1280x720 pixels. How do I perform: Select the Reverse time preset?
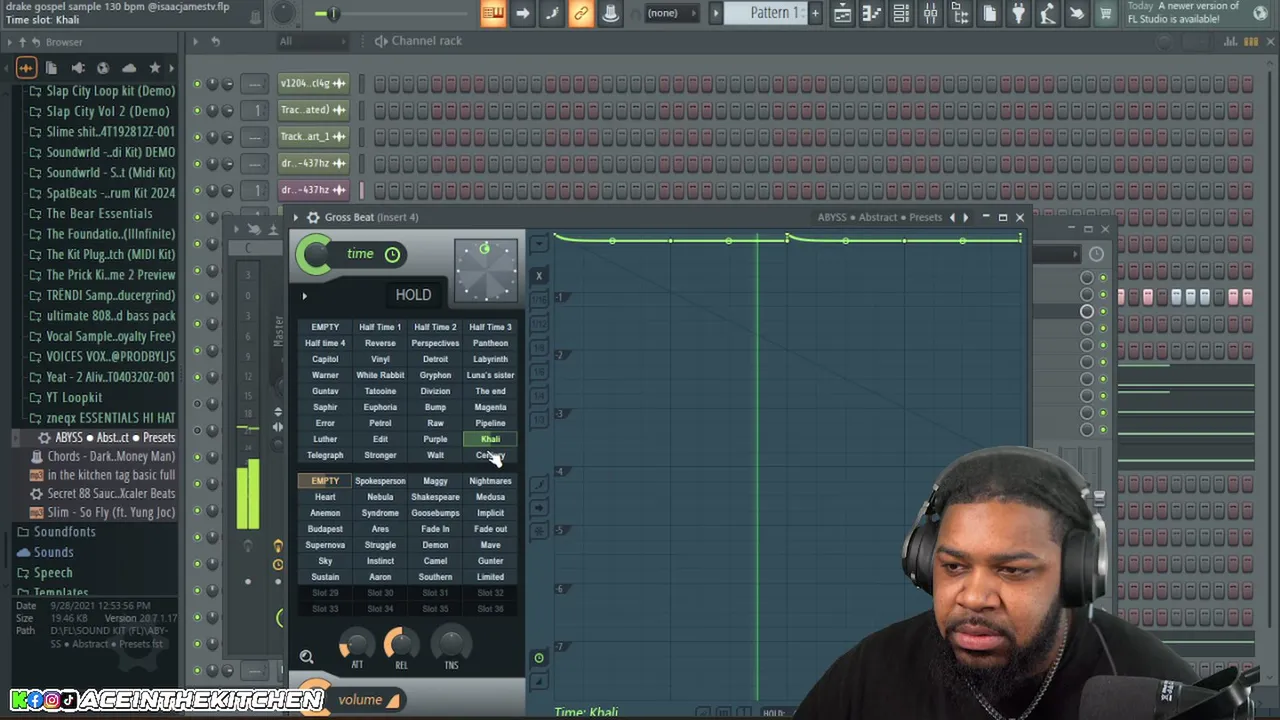tap(380, 343)
